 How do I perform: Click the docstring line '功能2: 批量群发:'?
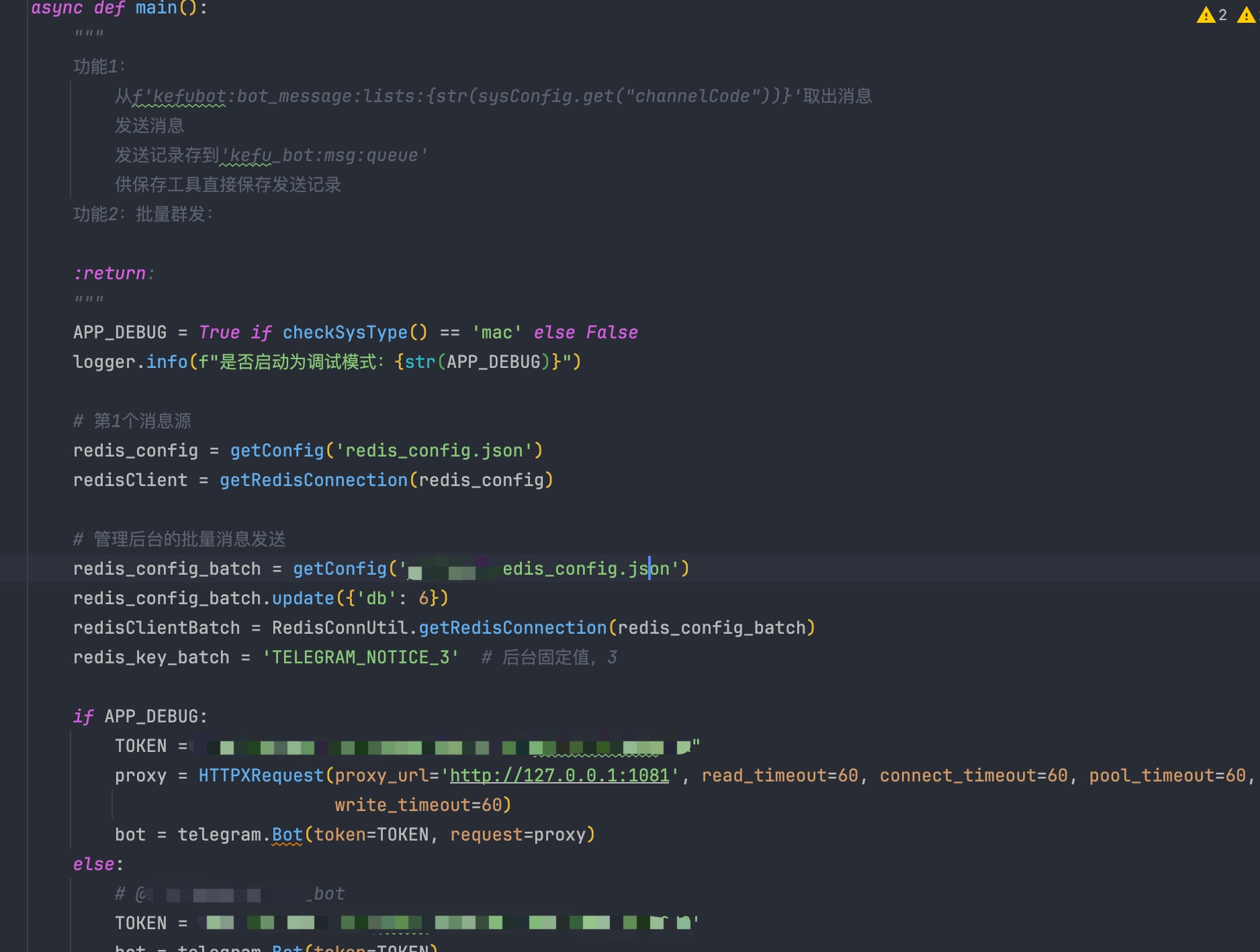143,214
